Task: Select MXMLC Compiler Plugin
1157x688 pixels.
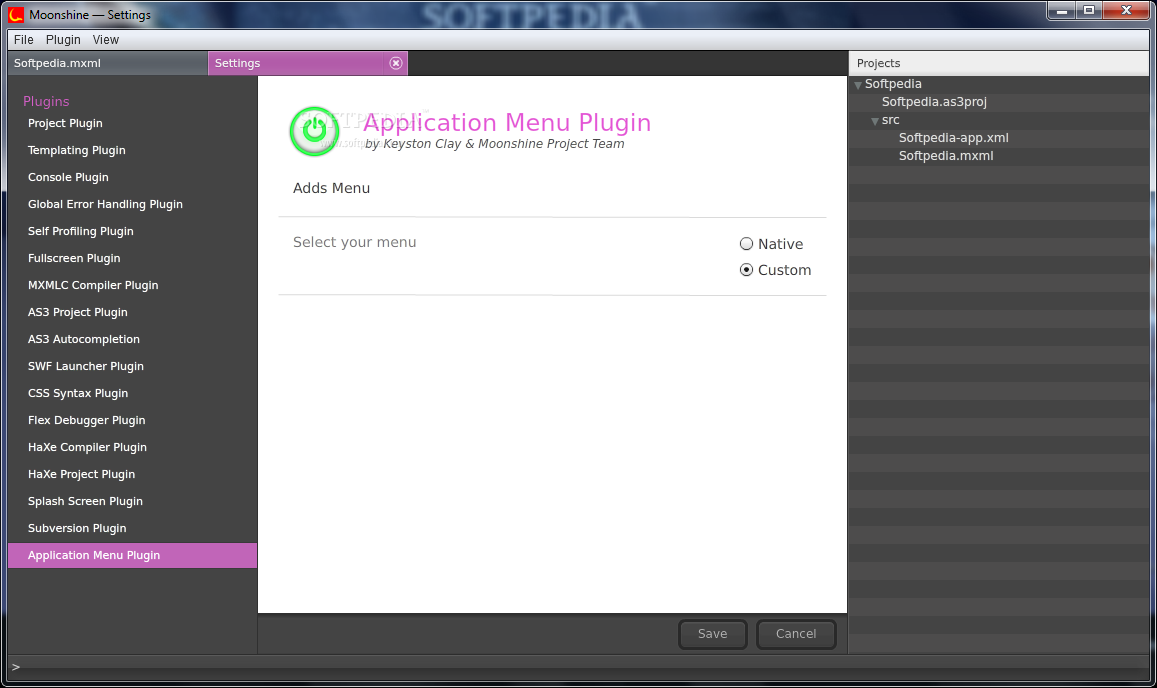Action: (x=133, y=285)
